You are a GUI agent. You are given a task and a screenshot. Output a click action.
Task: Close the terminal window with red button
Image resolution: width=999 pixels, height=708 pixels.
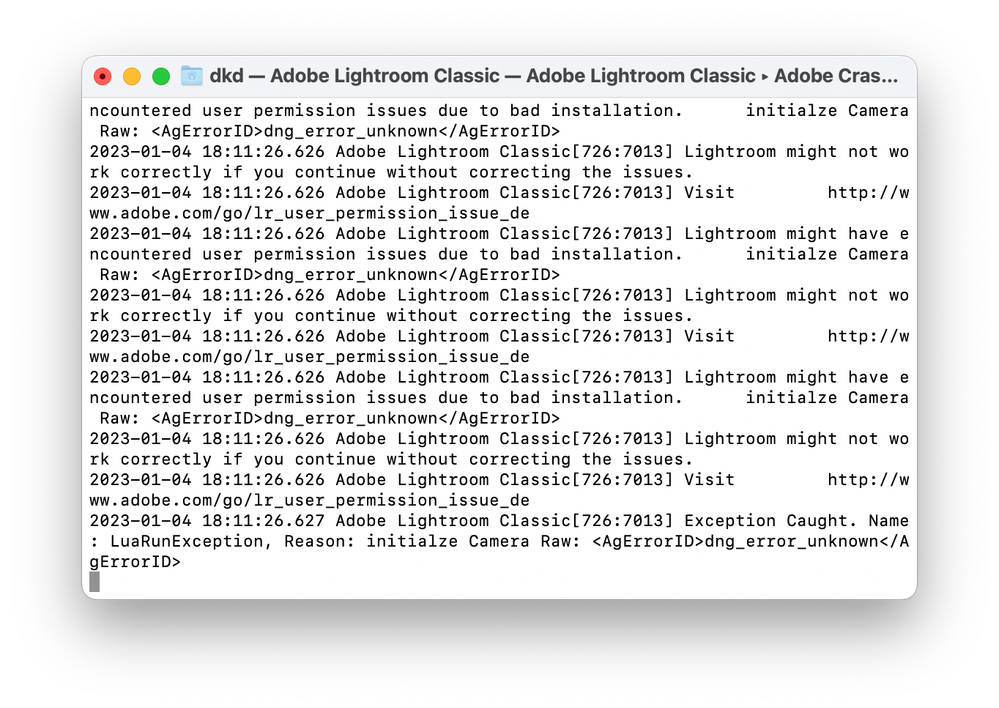pos(103,76)
